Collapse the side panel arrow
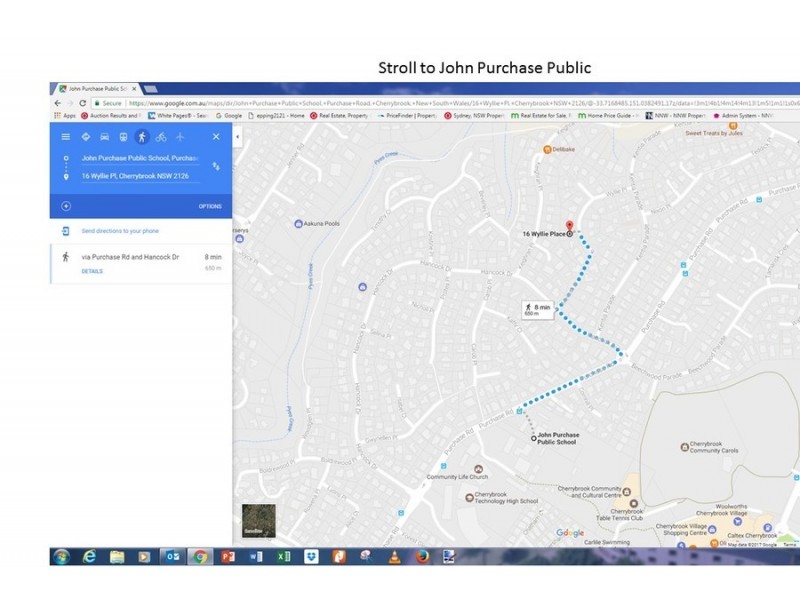This screenshot has width=800, height=600. [x=238, y=136]
